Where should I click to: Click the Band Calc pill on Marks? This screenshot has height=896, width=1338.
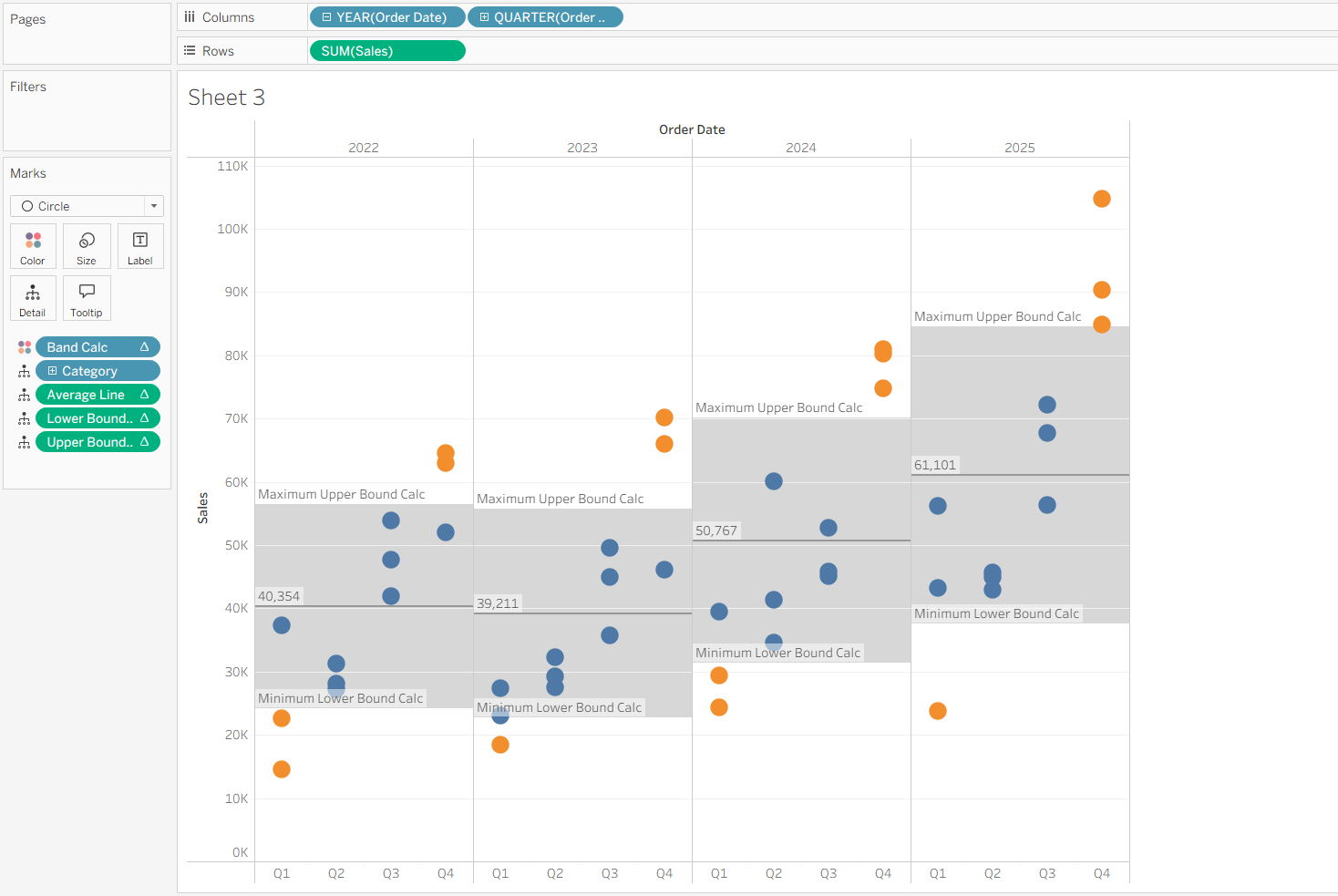tap(91, 347)
